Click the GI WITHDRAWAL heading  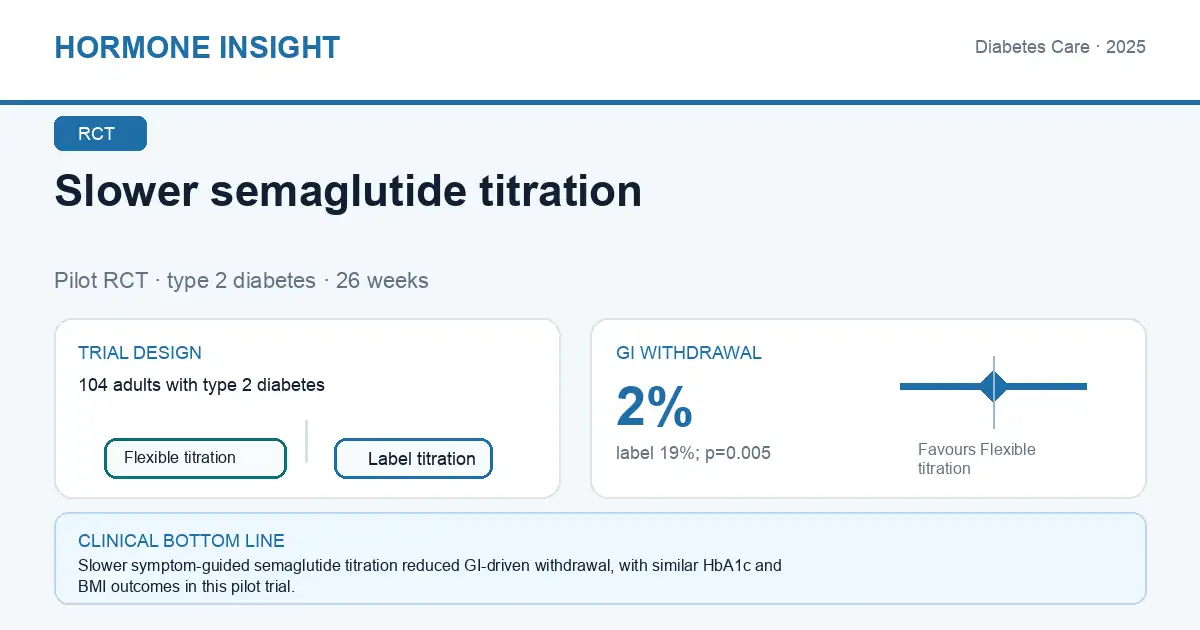pyautogui.click(x=689, y=353)
